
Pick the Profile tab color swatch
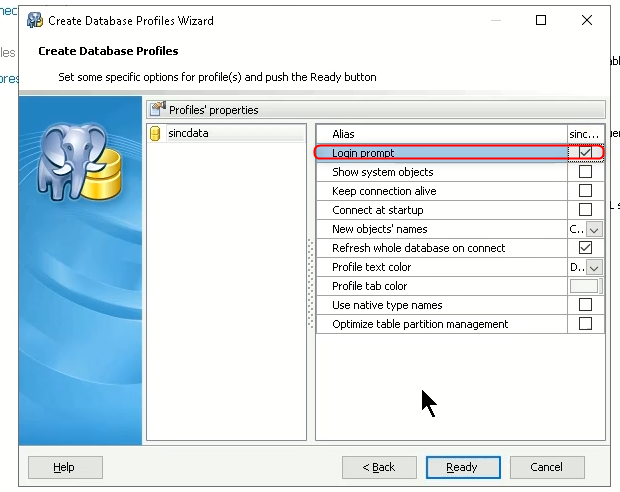click(584, 286)
